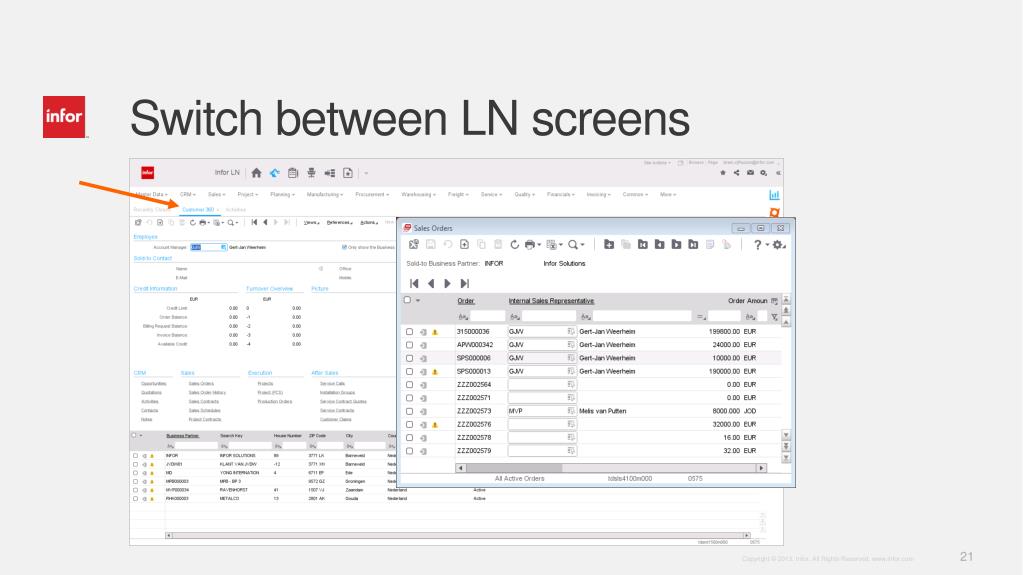Image resolution: width=1023 pixels, height=575 pixels.
Task: Open selection dropdown arrow beside Sales Orders header checkbox
Action: tap(418, 301)
